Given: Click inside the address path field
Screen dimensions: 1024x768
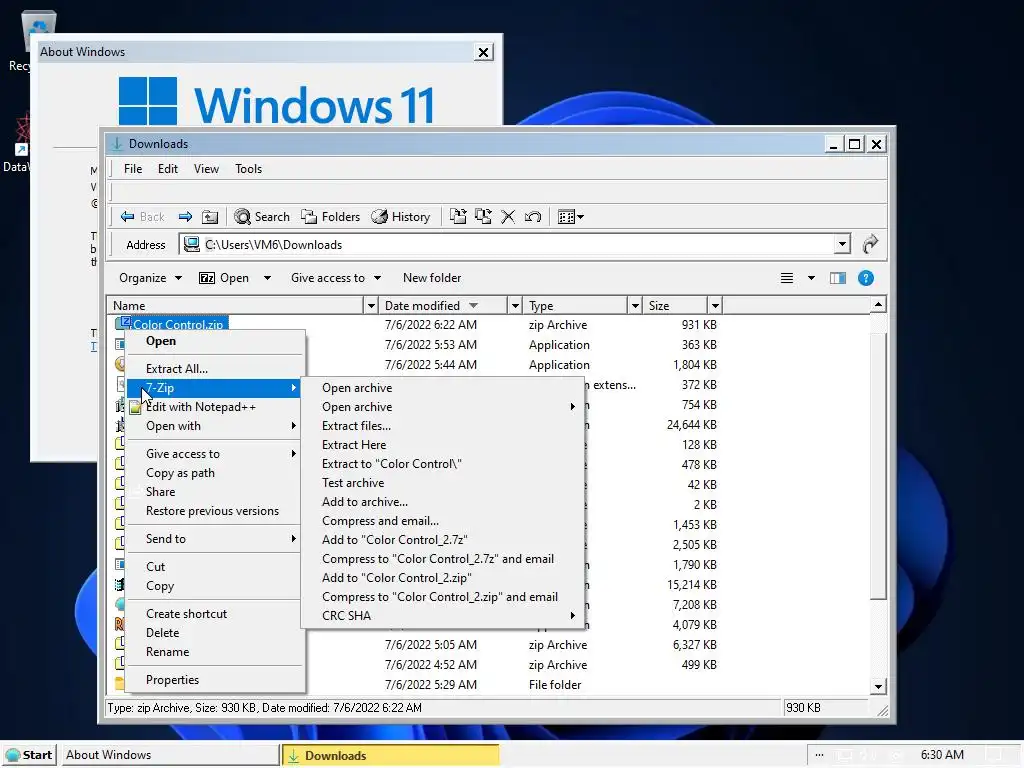Looking at the screenshot, I should click(x=516, y=244).
